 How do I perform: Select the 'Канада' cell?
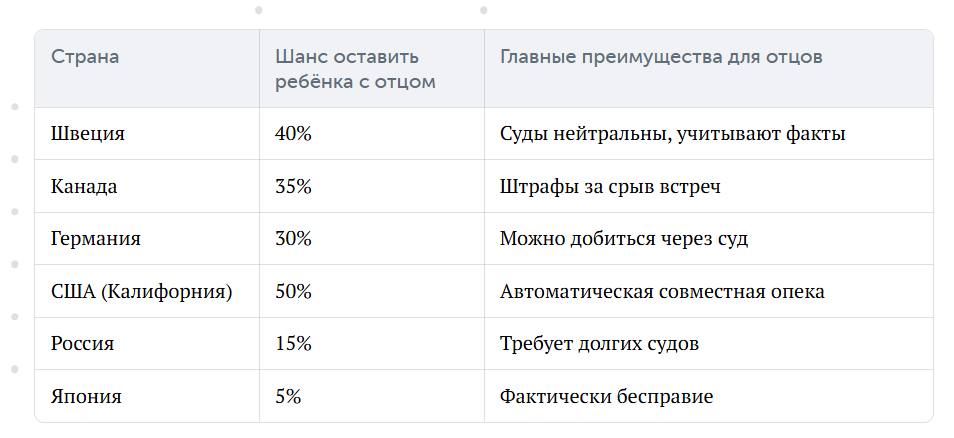click(x=84, y=186)
